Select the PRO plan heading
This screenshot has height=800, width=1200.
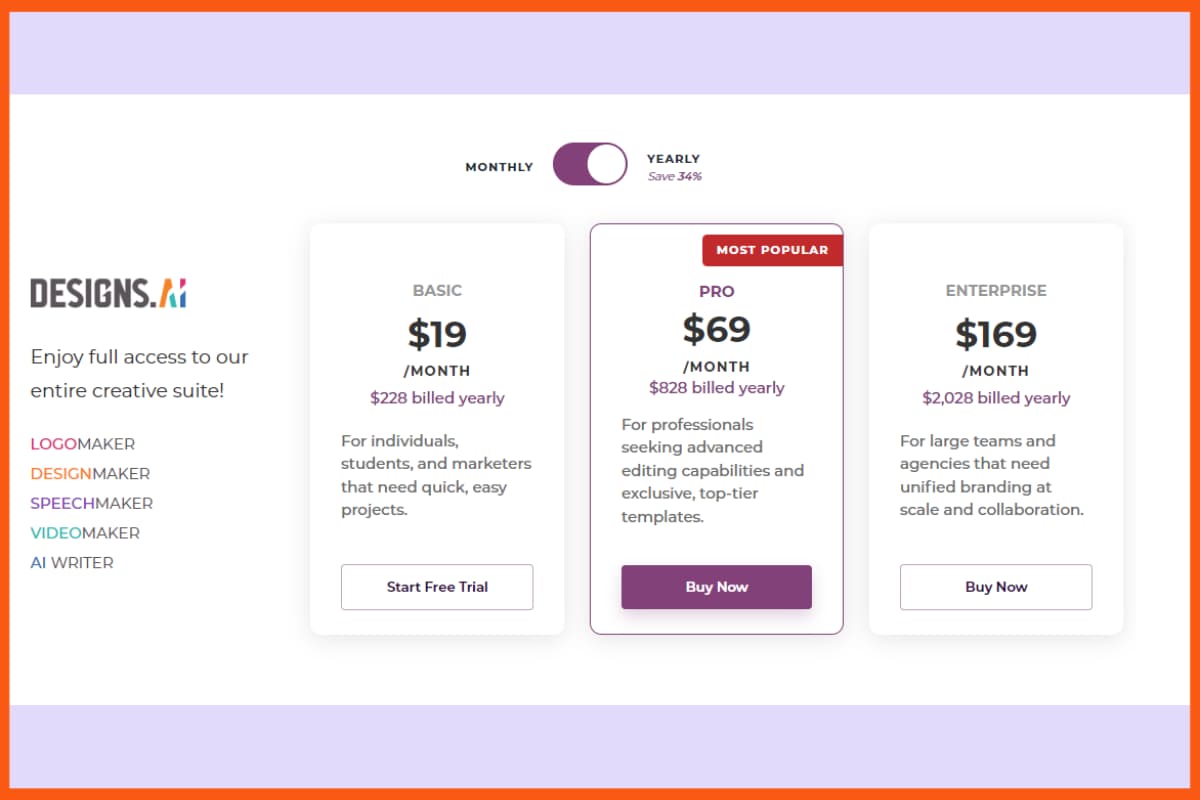(716, 291)
